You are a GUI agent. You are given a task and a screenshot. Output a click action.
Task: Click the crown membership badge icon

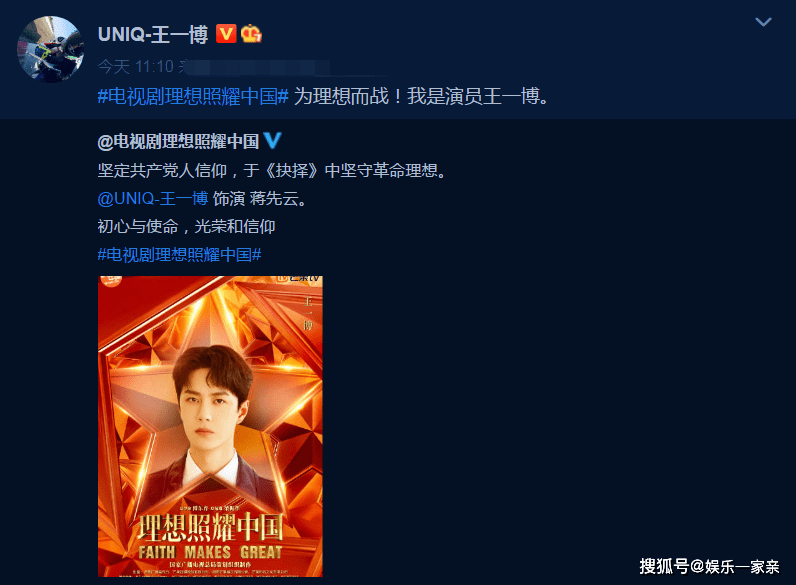[251, 34]
